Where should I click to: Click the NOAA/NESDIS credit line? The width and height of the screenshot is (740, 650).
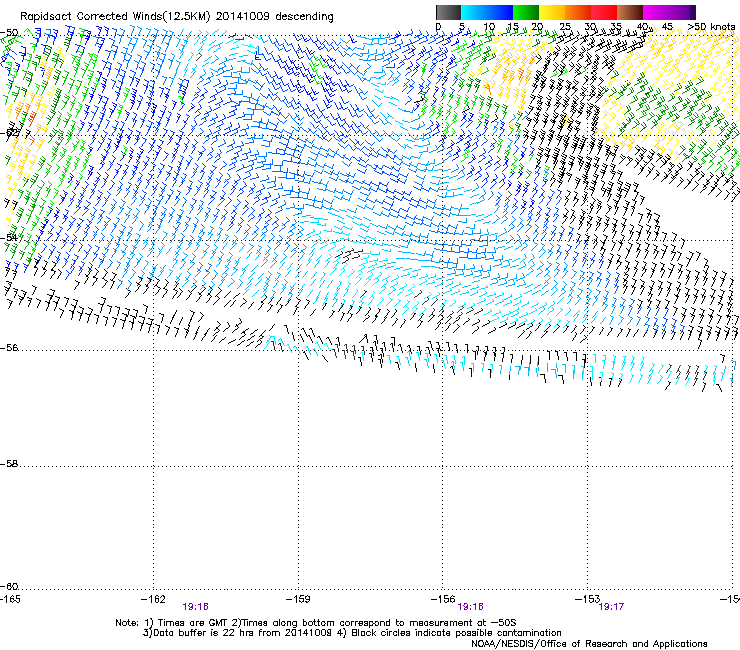click(x=589, y=644)
